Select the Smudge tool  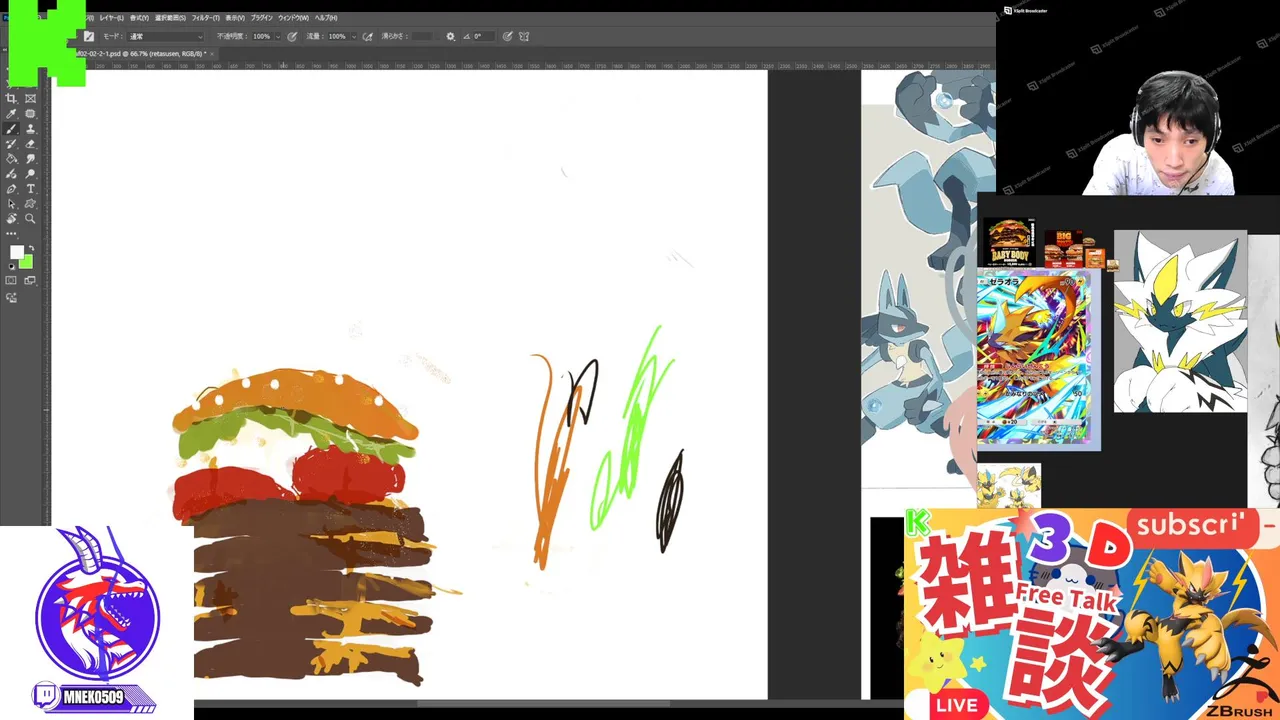click(x=30, y=158)
